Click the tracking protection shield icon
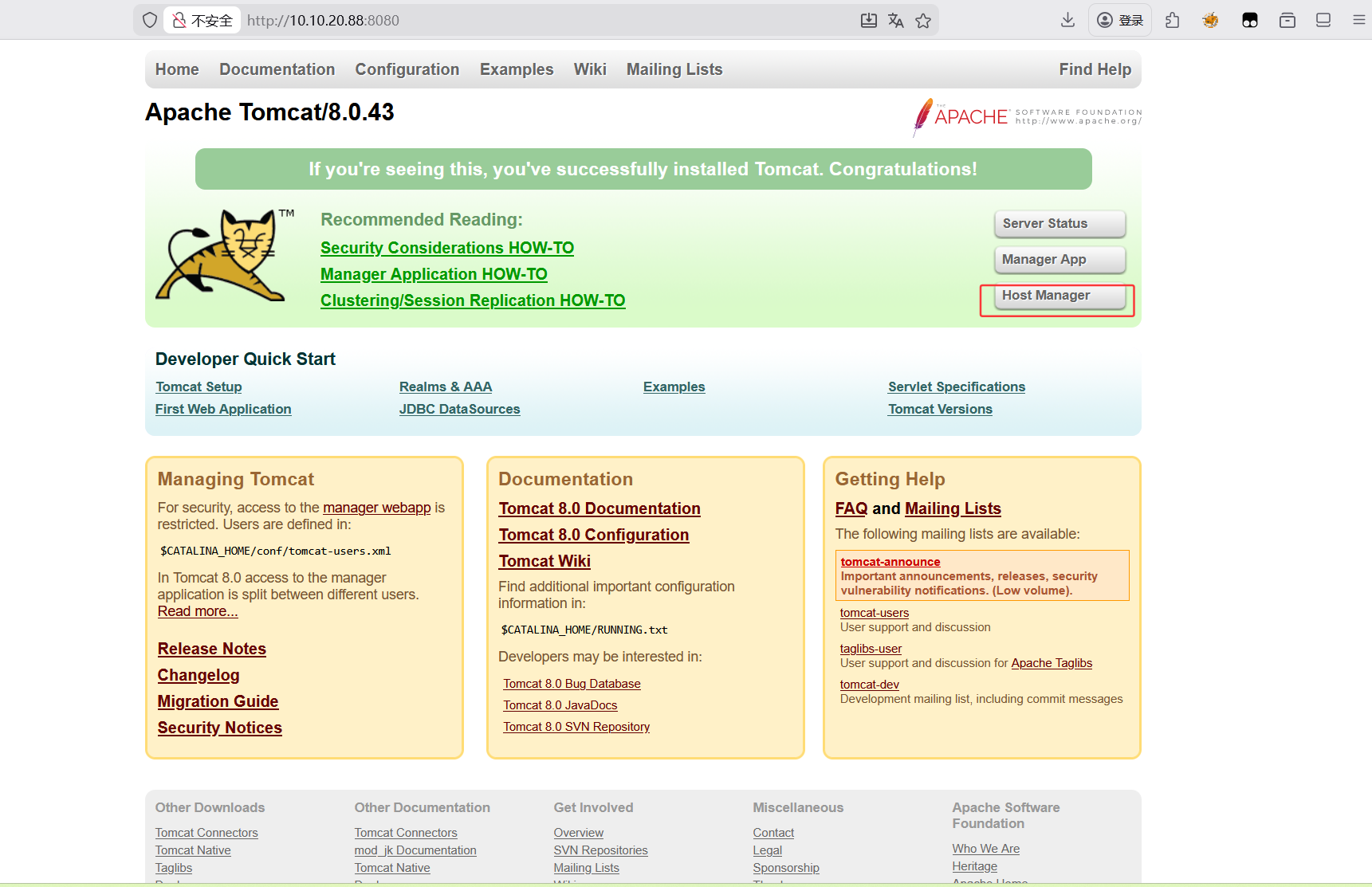Screen dimensions: 1372x887 (x=150, y=21)
